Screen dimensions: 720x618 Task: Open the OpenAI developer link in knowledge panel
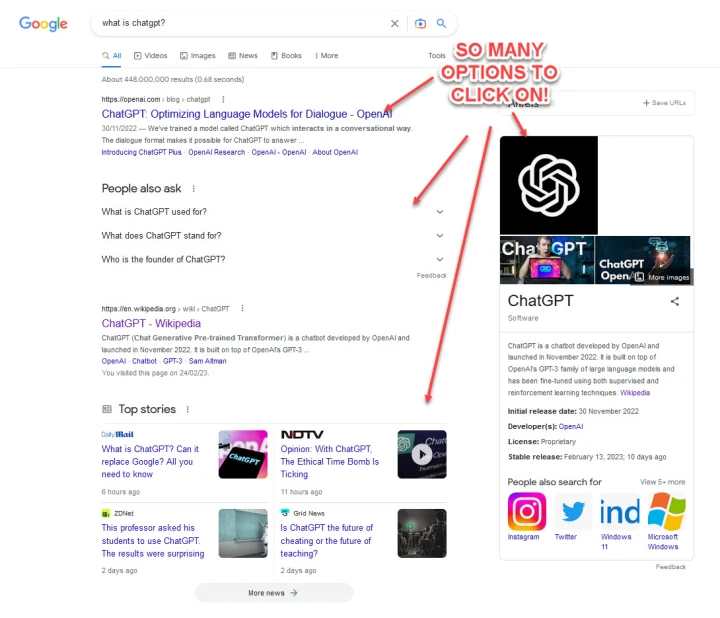tap(571, 427)
